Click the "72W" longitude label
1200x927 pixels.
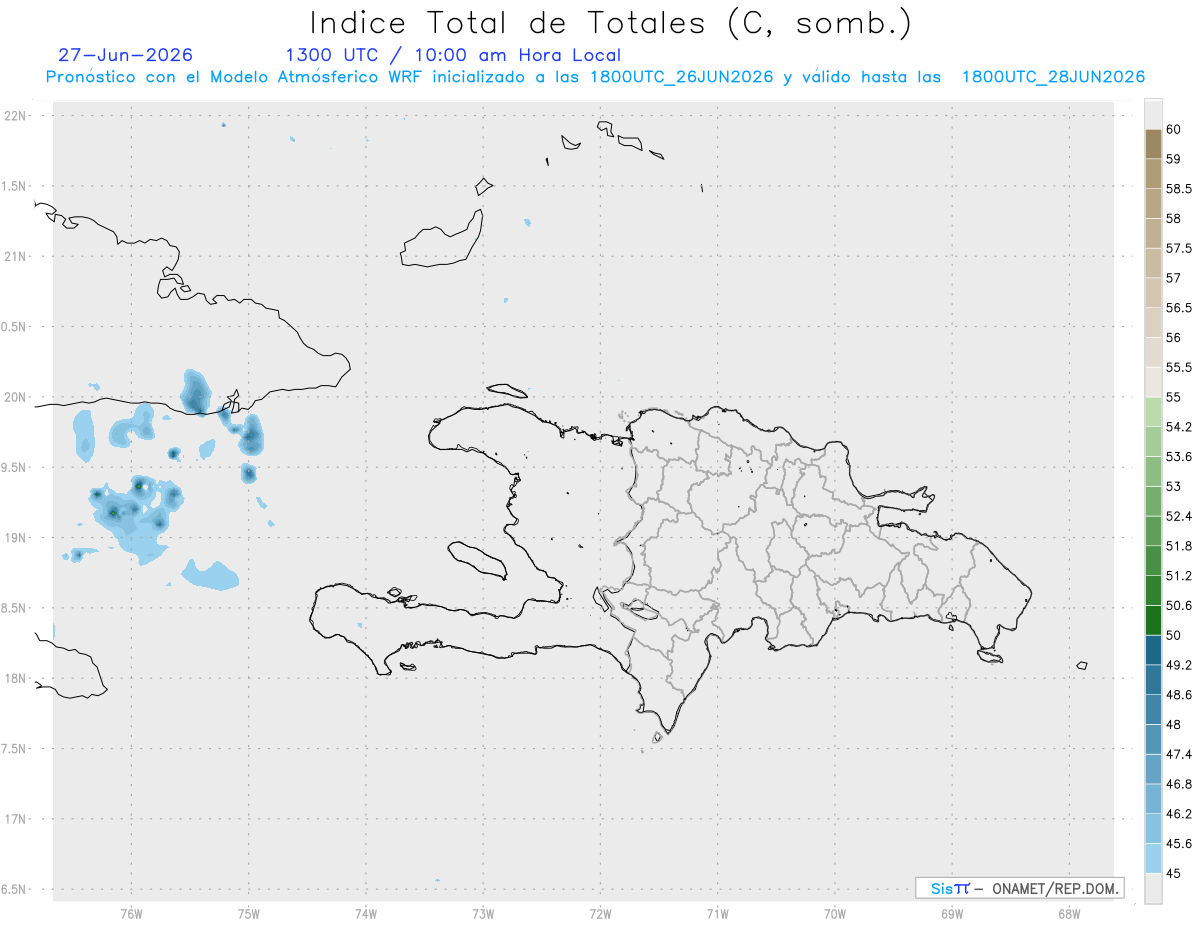(600, 914)
